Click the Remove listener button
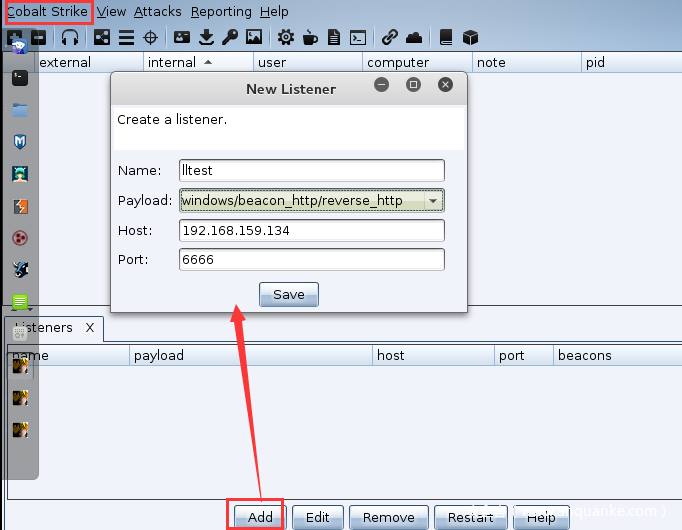This screenshot has height=530, width=682. pyautogui.click(x=388, y=517)
